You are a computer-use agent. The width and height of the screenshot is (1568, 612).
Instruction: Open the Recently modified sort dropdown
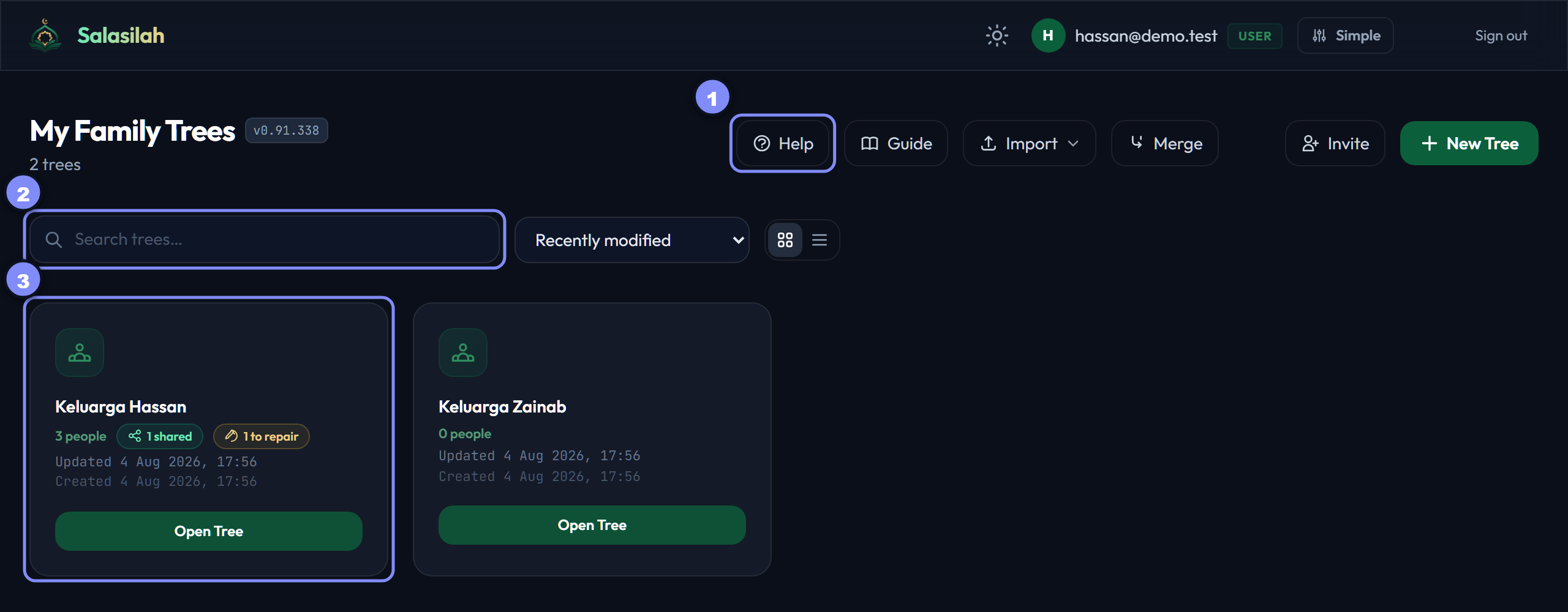(x=632, y=240)
